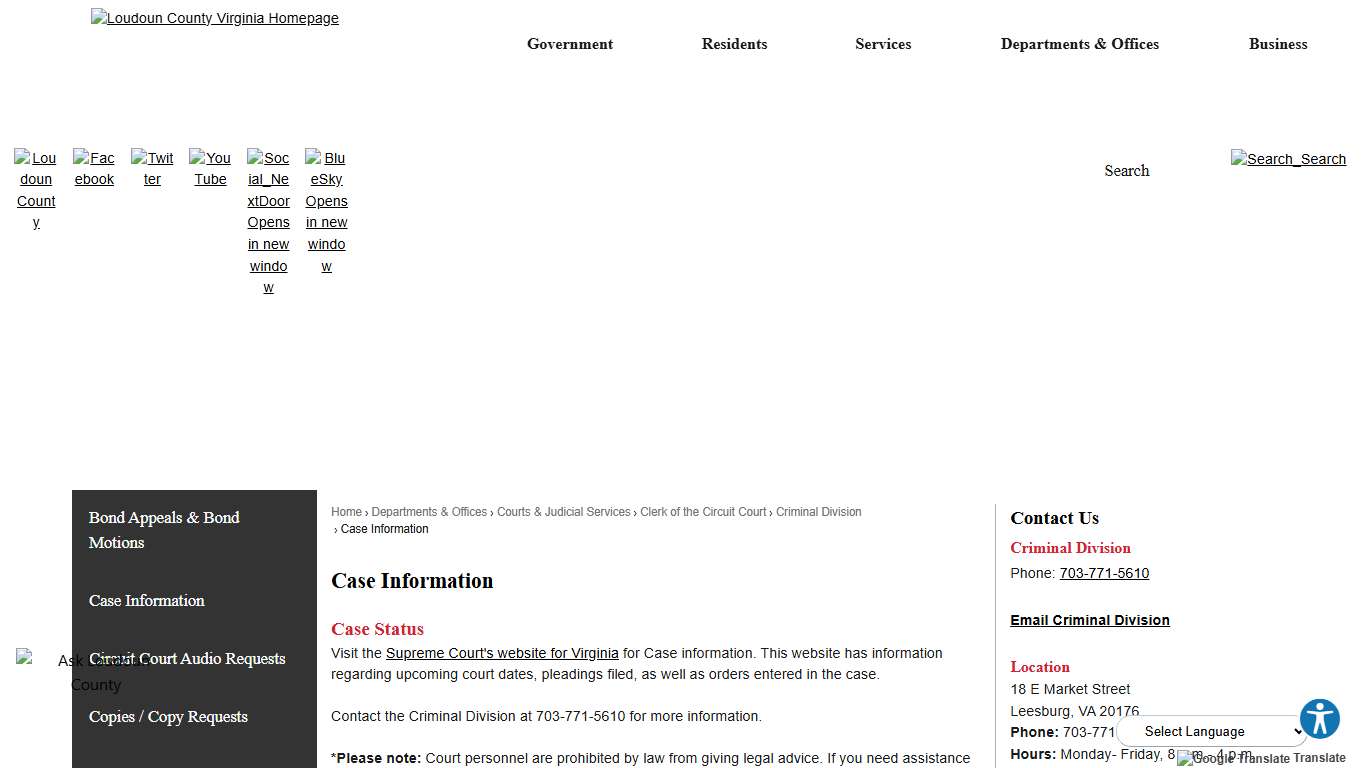Click the Supreme Court's website for Virginia link
This screenshot has width=1366, height=768.
(502, 653)
